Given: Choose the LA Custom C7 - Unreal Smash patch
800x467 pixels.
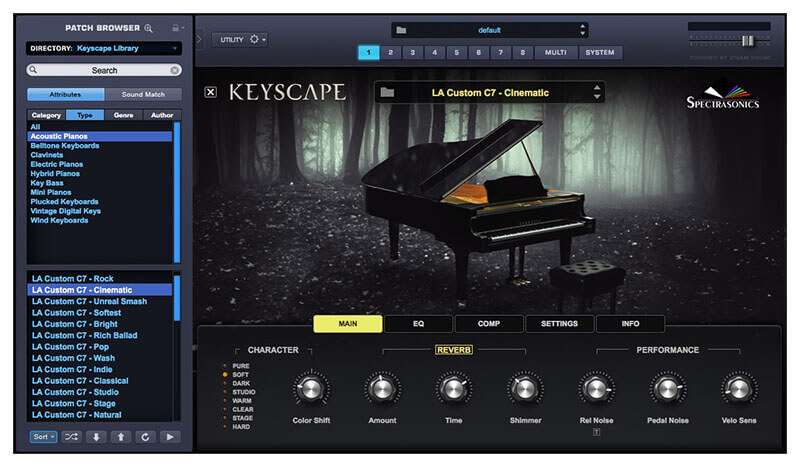Looking at the screenshot, I should coord(99,301).
